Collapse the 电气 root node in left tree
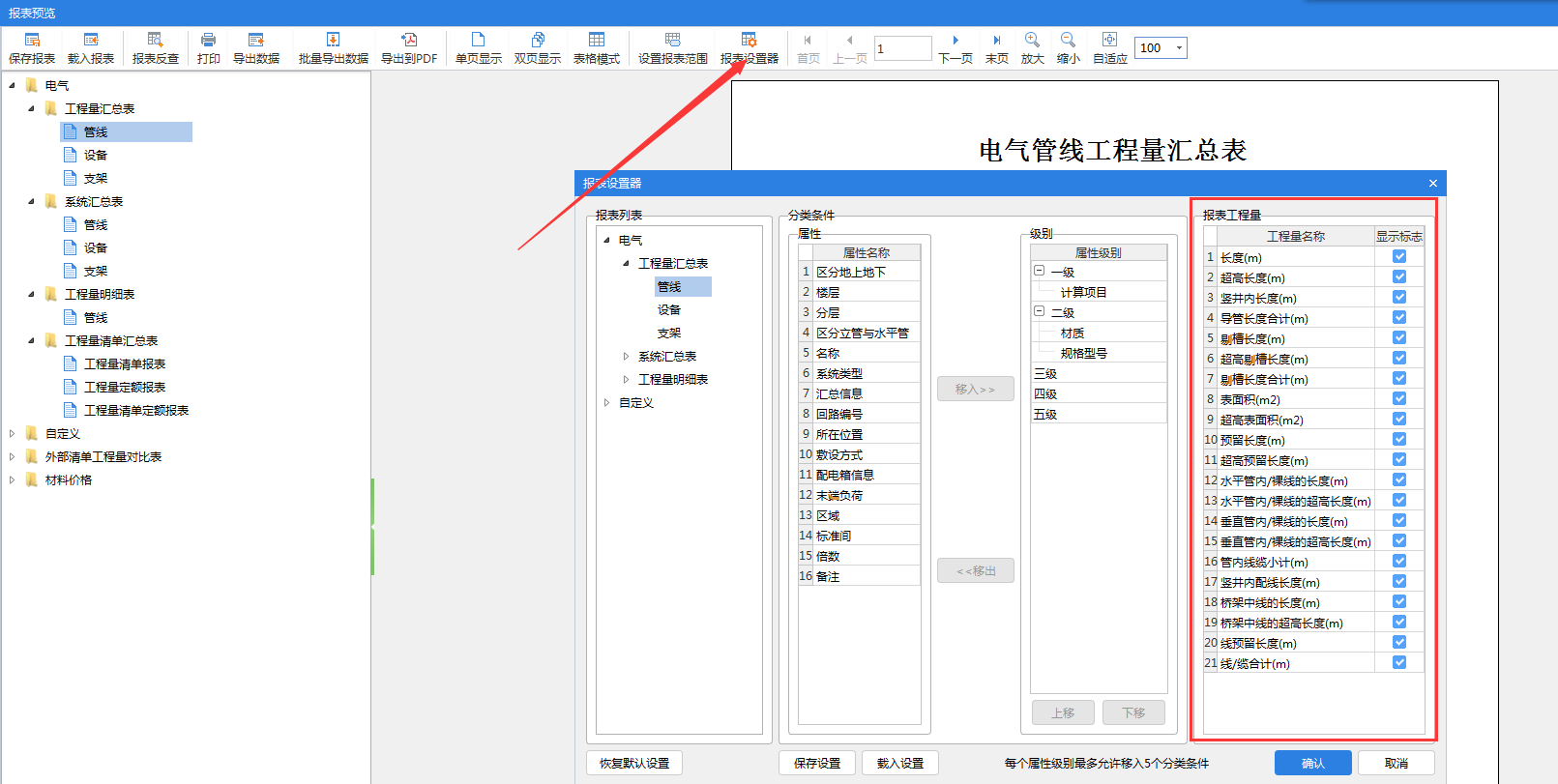 coord(12,86)
